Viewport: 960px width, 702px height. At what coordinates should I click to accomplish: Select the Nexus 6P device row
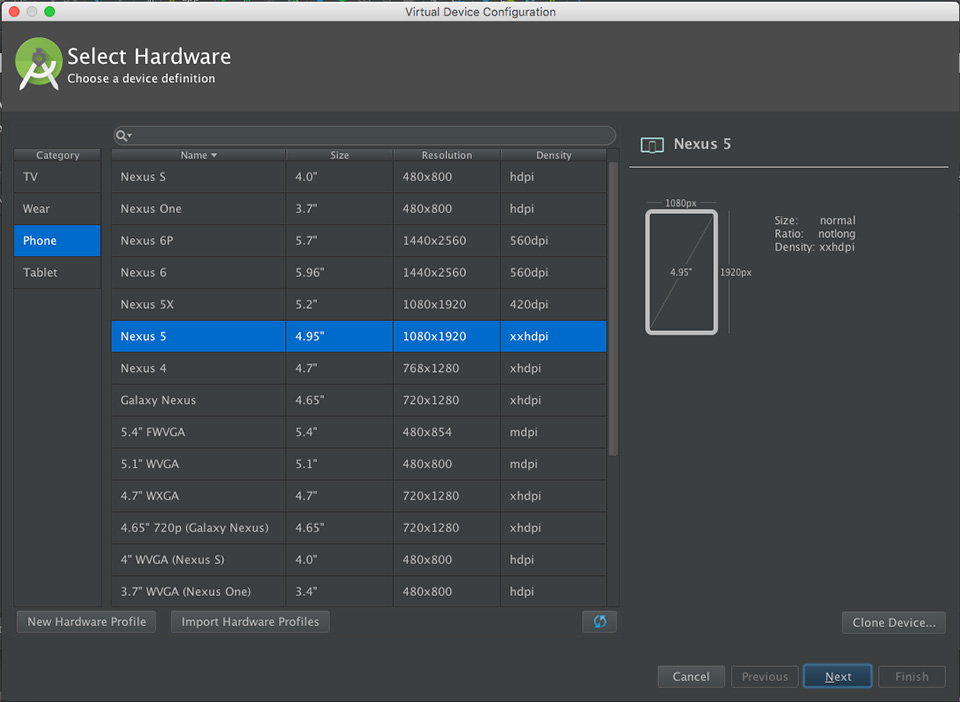click(359, 241)
